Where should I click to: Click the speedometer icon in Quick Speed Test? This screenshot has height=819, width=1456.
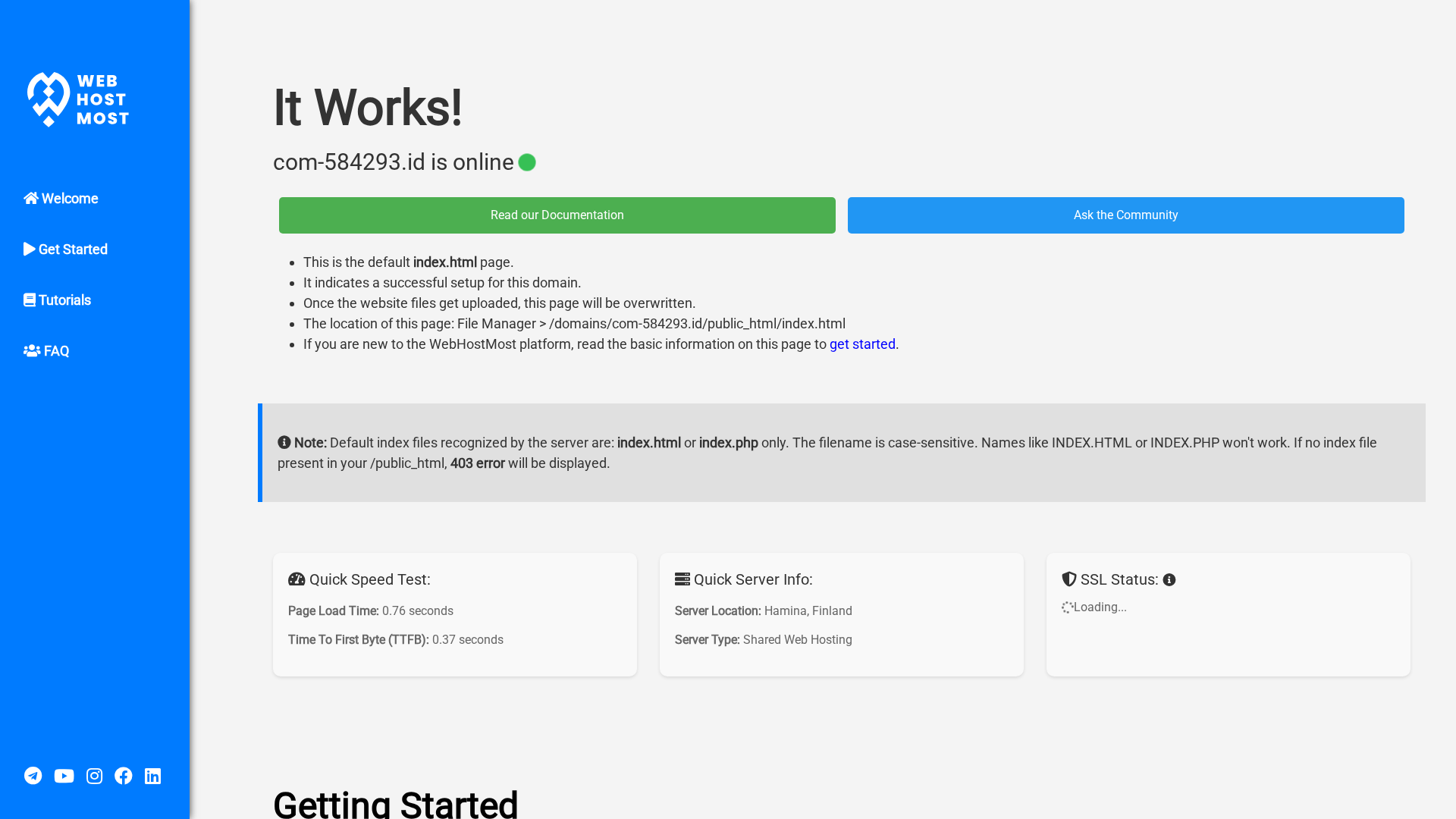point(297,579)
